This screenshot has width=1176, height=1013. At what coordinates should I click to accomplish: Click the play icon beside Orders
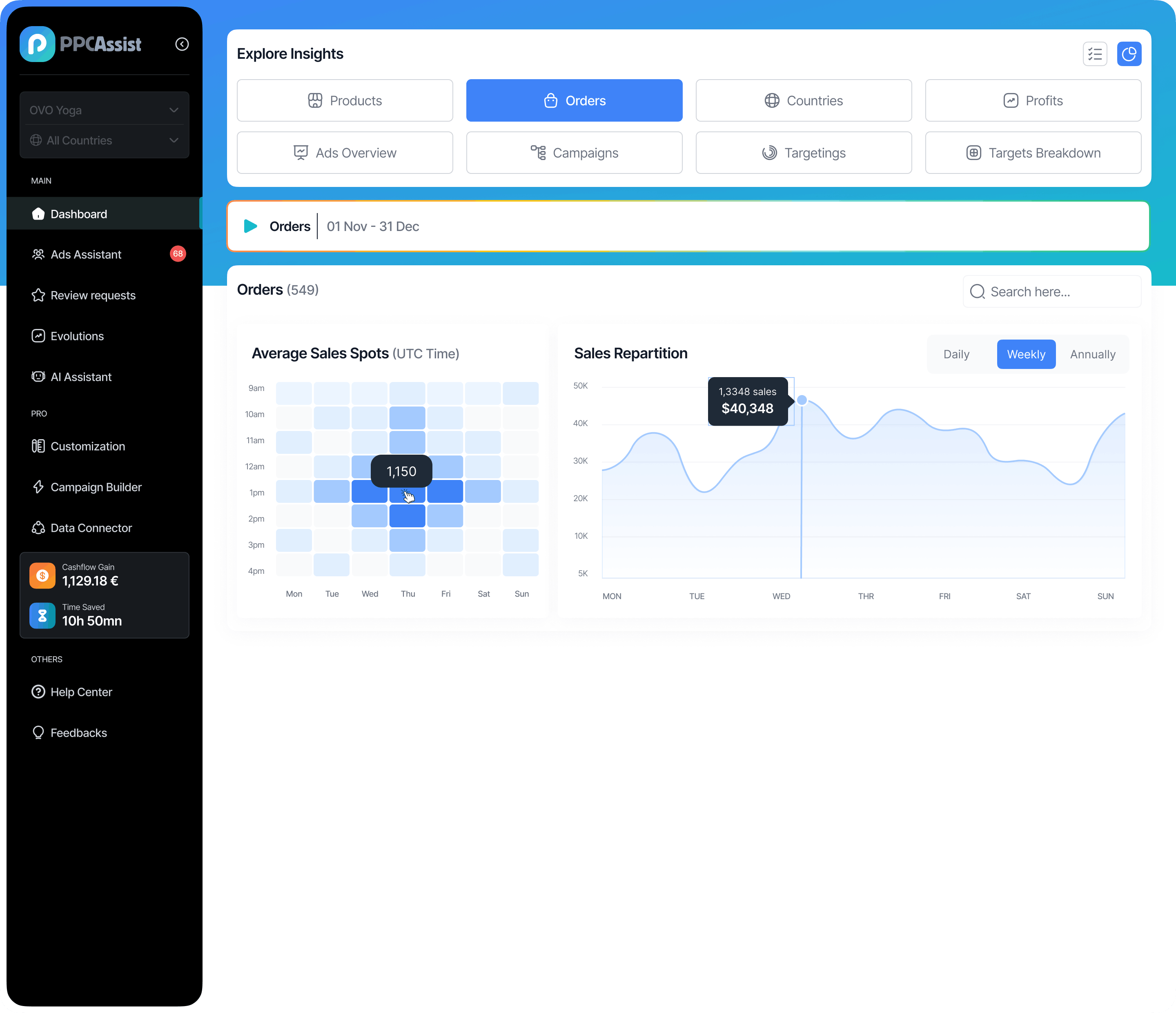[x=250, y=226]
